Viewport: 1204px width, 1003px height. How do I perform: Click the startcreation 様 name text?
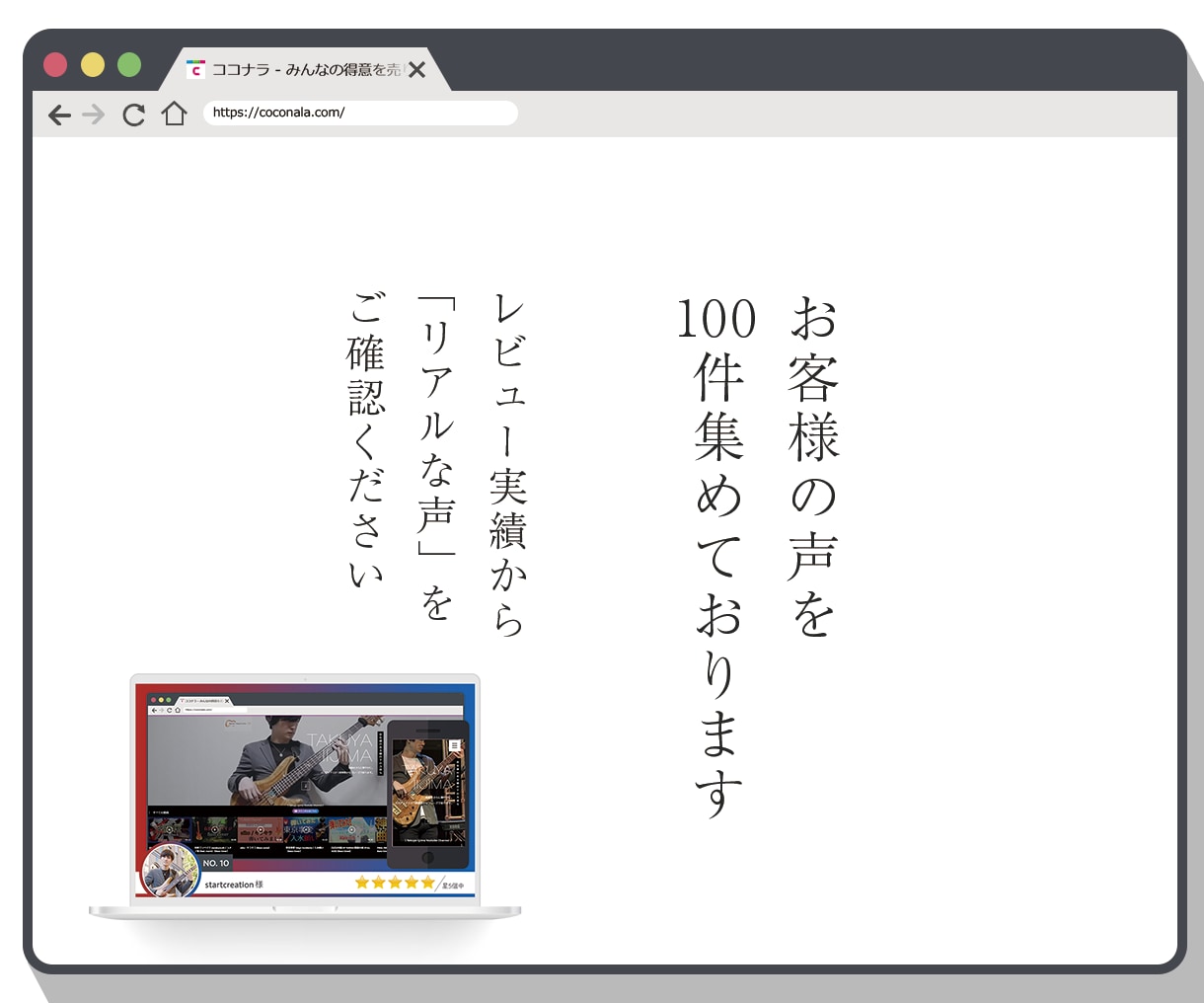pyautogui.click(x=234, y=885)
